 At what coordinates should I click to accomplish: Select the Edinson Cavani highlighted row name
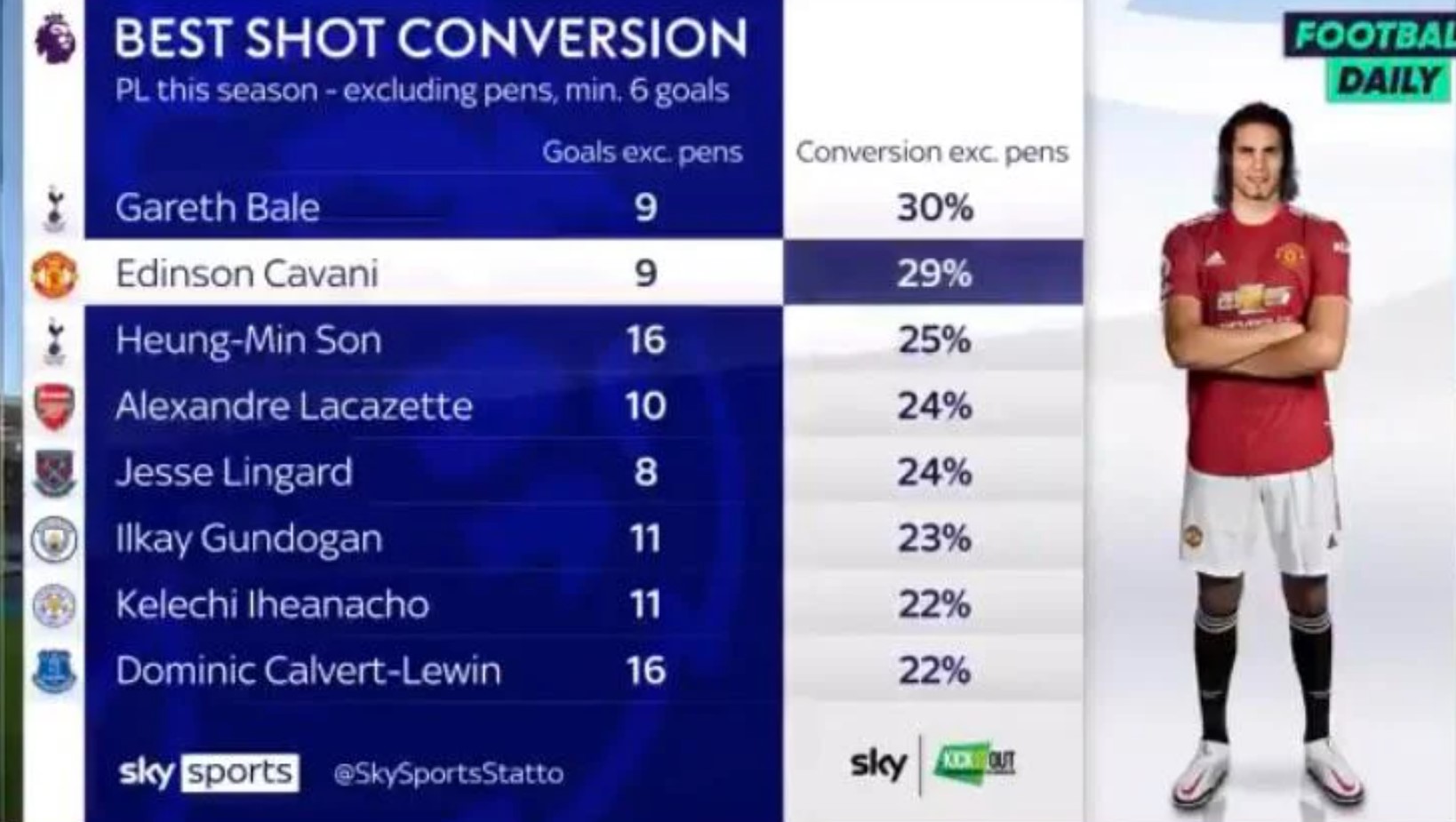[x=247, y=274]
